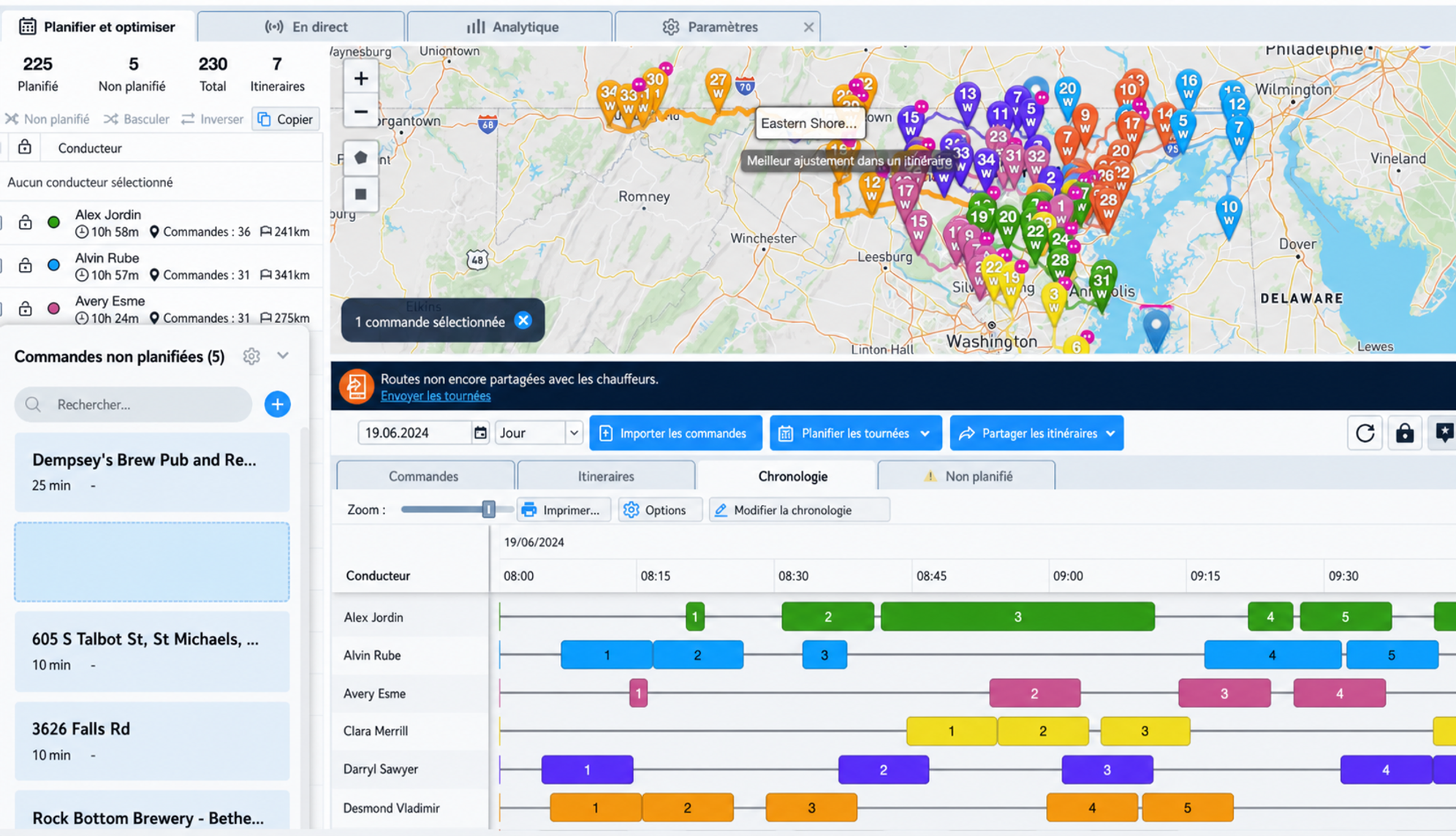Click map pin 16 in blue

pyautogui.click(x=1188, y=87)
